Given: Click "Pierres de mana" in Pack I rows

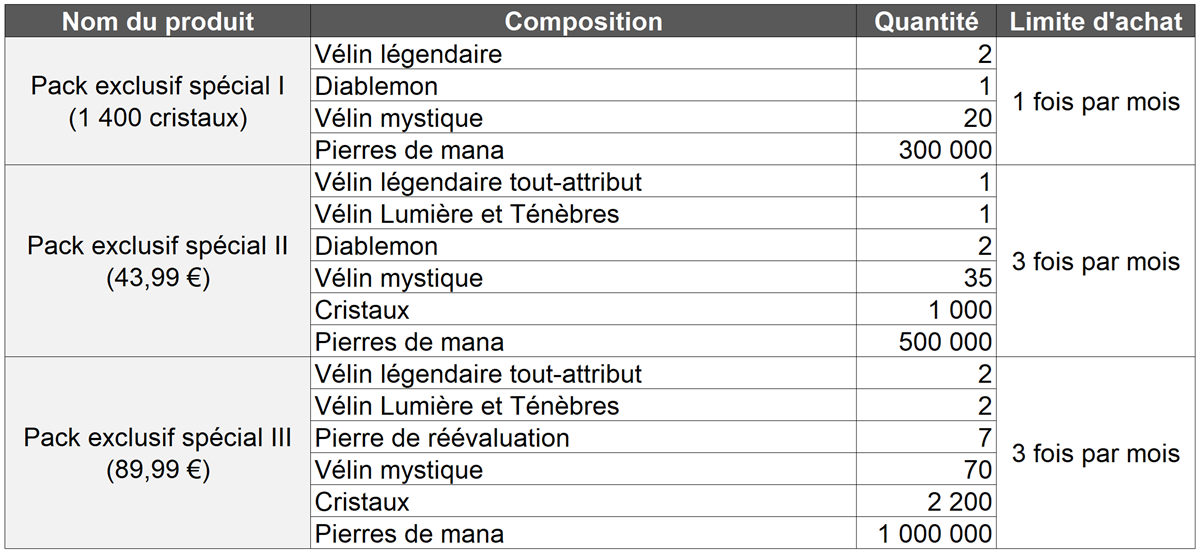Looking at the screenshot, I should point(409,150).
